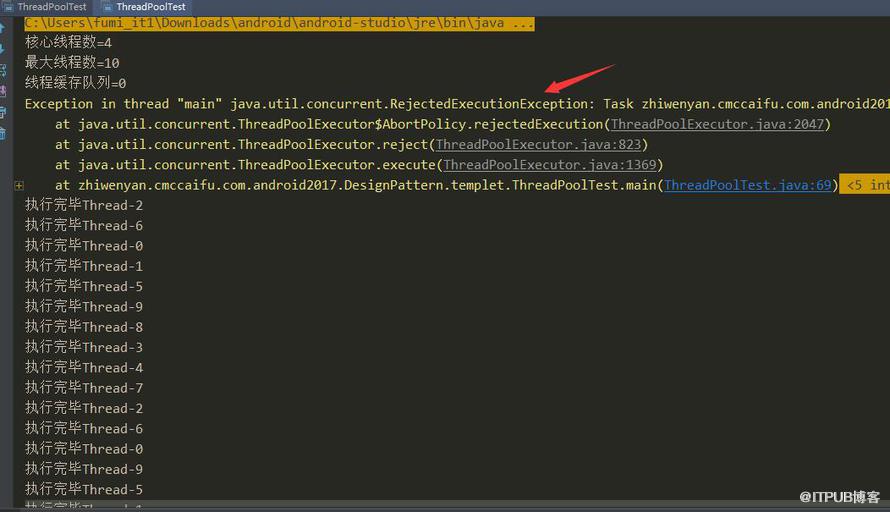Viewport: 890px width, 512px height.
Task: Toggle the soft-wrap console icon
Action: coord(2,70)
